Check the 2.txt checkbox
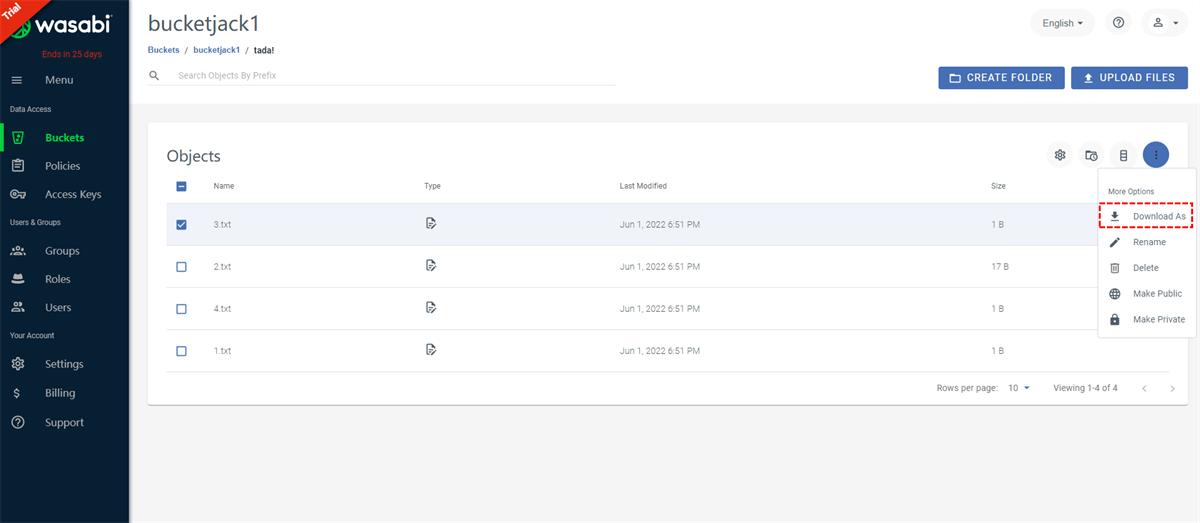Screen dimensions: 1200x523 point(181,267)
